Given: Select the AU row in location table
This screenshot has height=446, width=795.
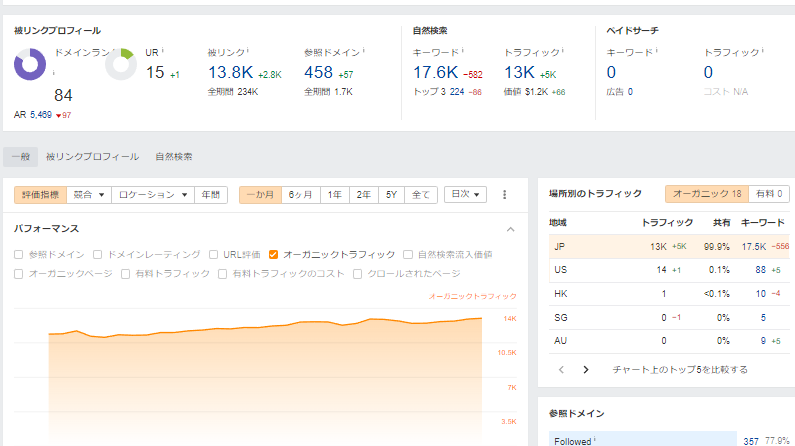Looking at the screenshot, I should click(669, 341).
